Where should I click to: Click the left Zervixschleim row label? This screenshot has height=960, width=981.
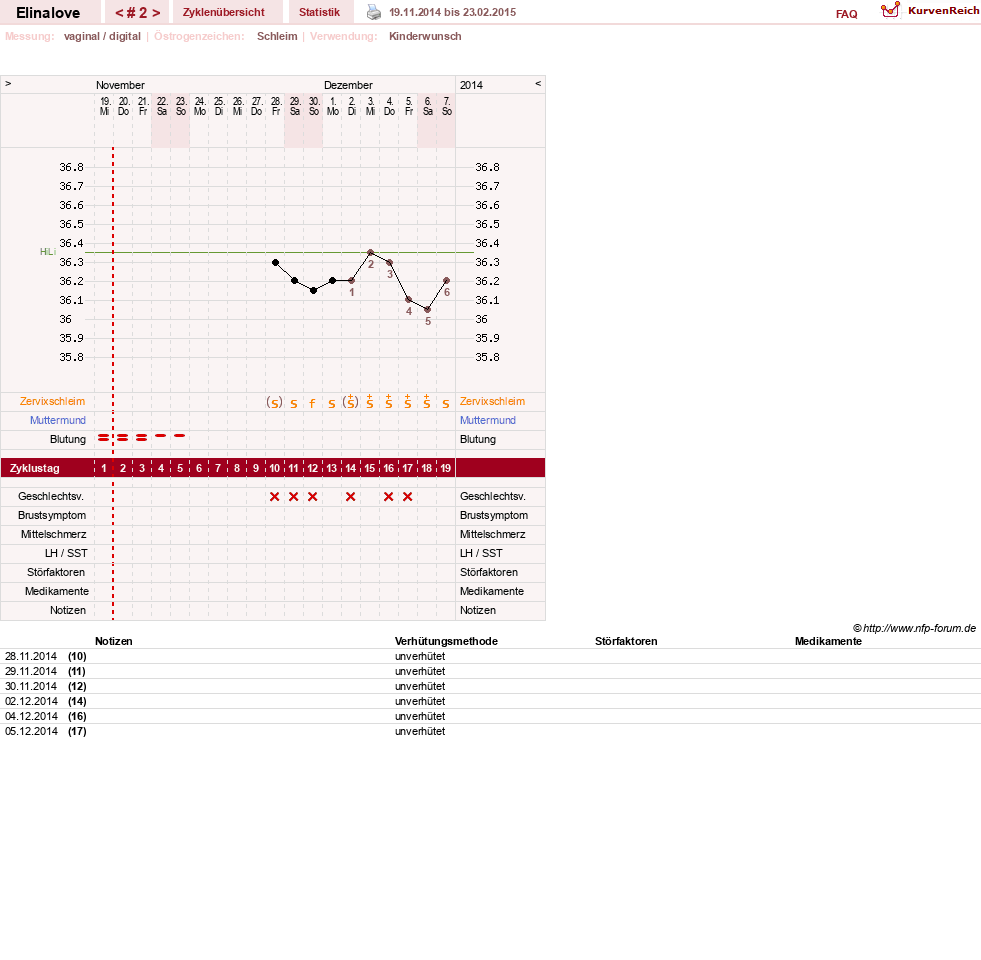(53, 402)
